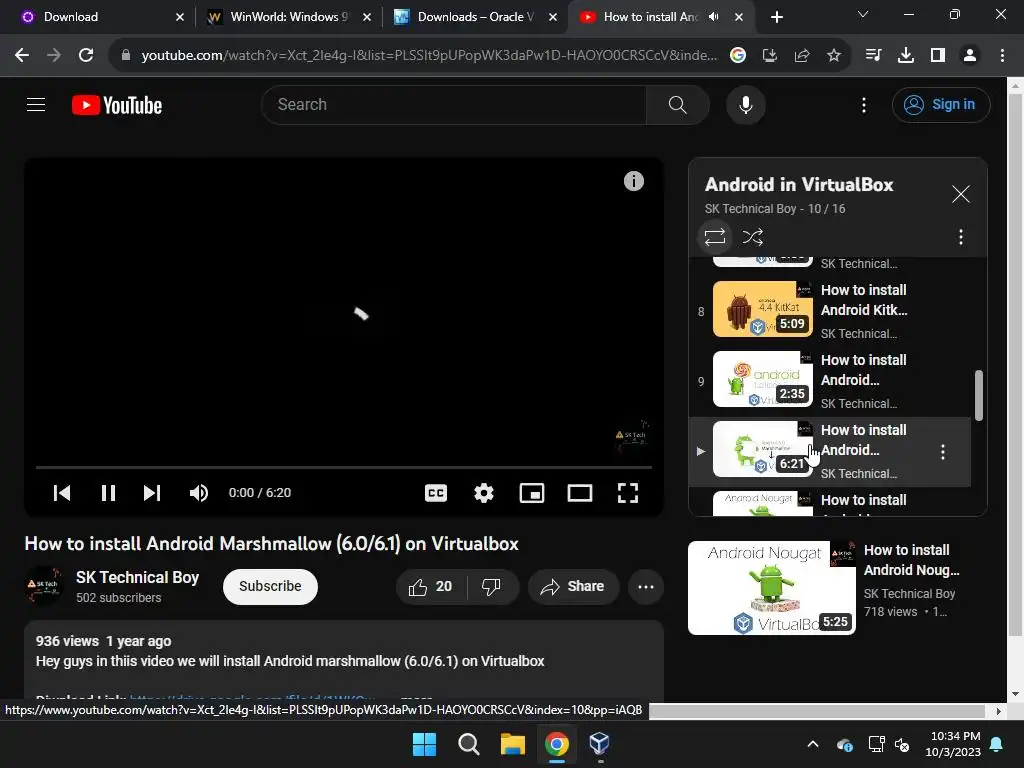This screenshot has width=1024, height=768.
Task: Open SK Technical Boy channel avatar
Action: click(x=44, y=586)
